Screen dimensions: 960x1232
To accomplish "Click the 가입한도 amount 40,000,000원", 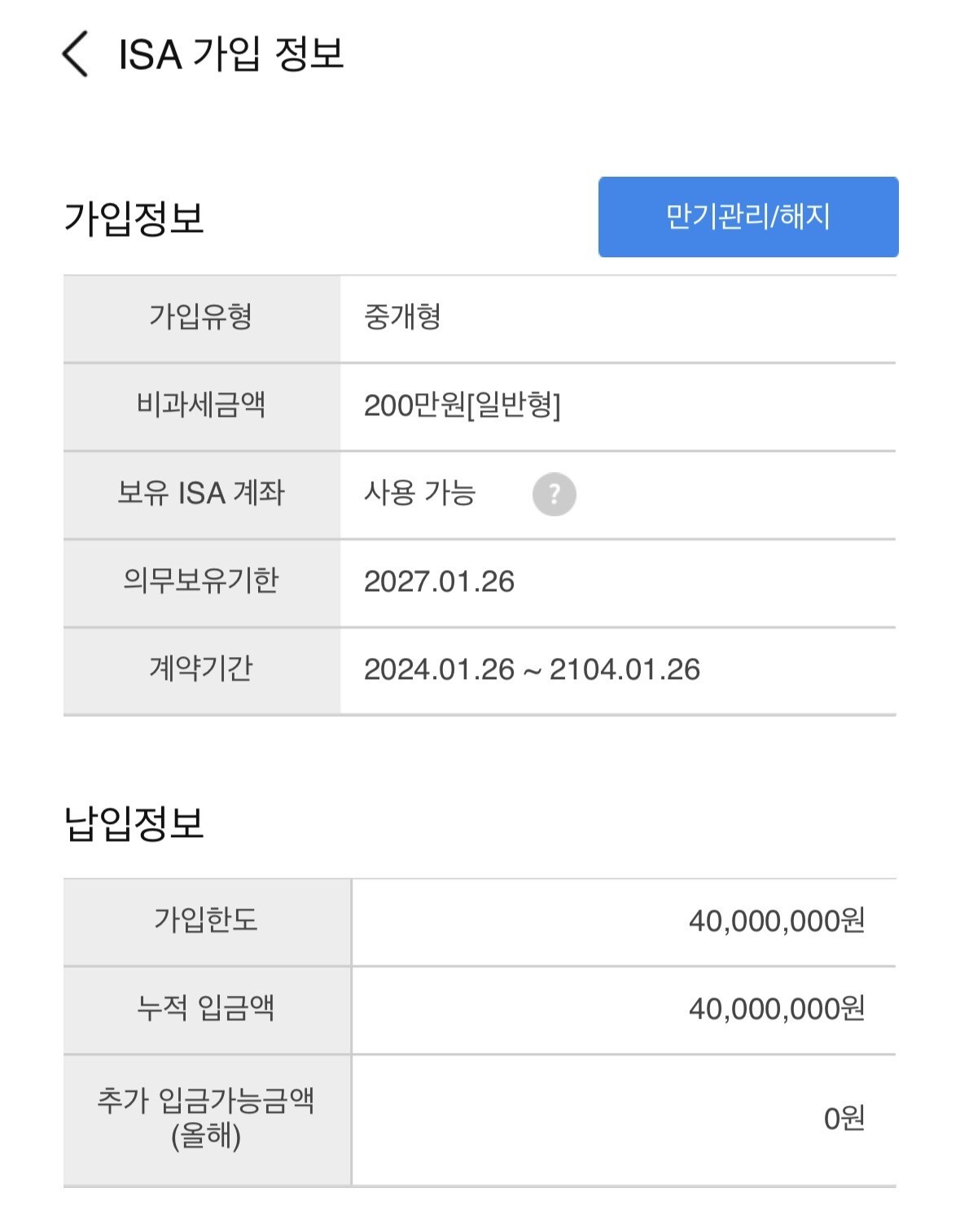I will pos(777,921).
